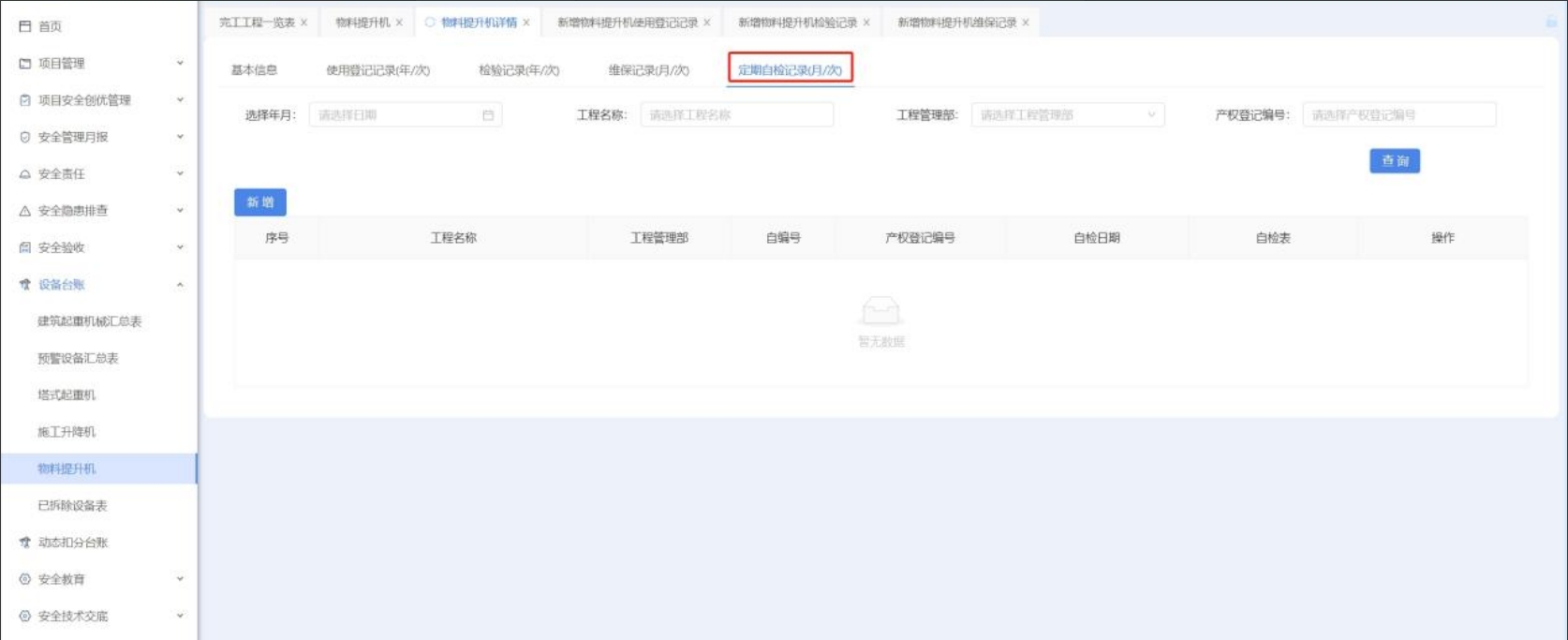The image size is (1568, 640).
Task: Click the 产权登记编号 input field
Action: (1398, 115)
